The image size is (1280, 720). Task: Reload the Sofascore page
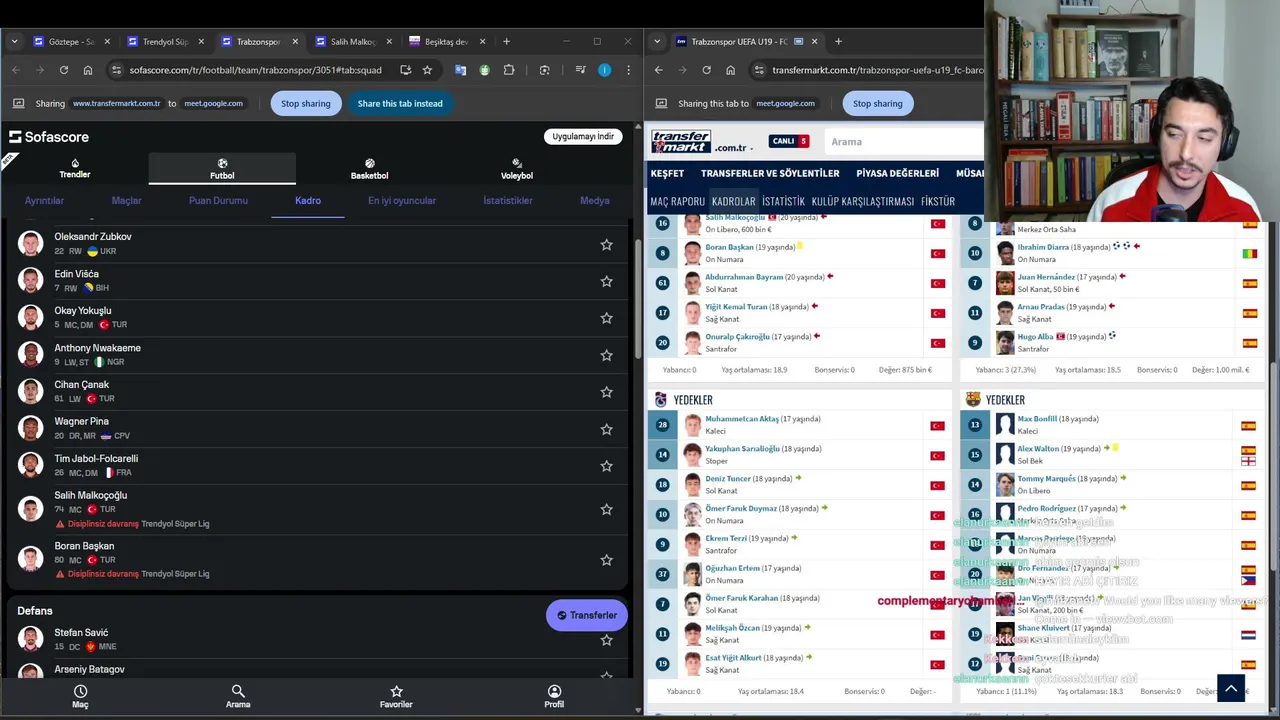point(63,70)
